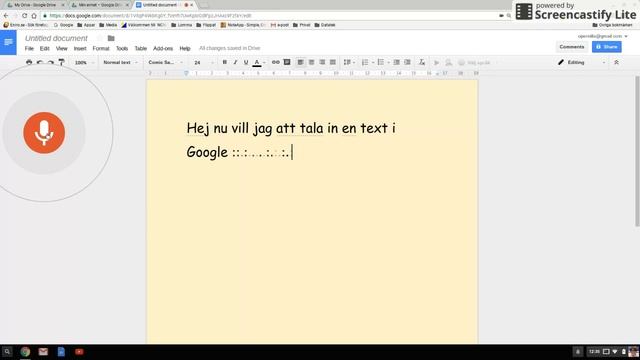This screenshot has height=360, width=640.
Task: Click 'All changes saved in Drive' status
Action: [229, 48]
